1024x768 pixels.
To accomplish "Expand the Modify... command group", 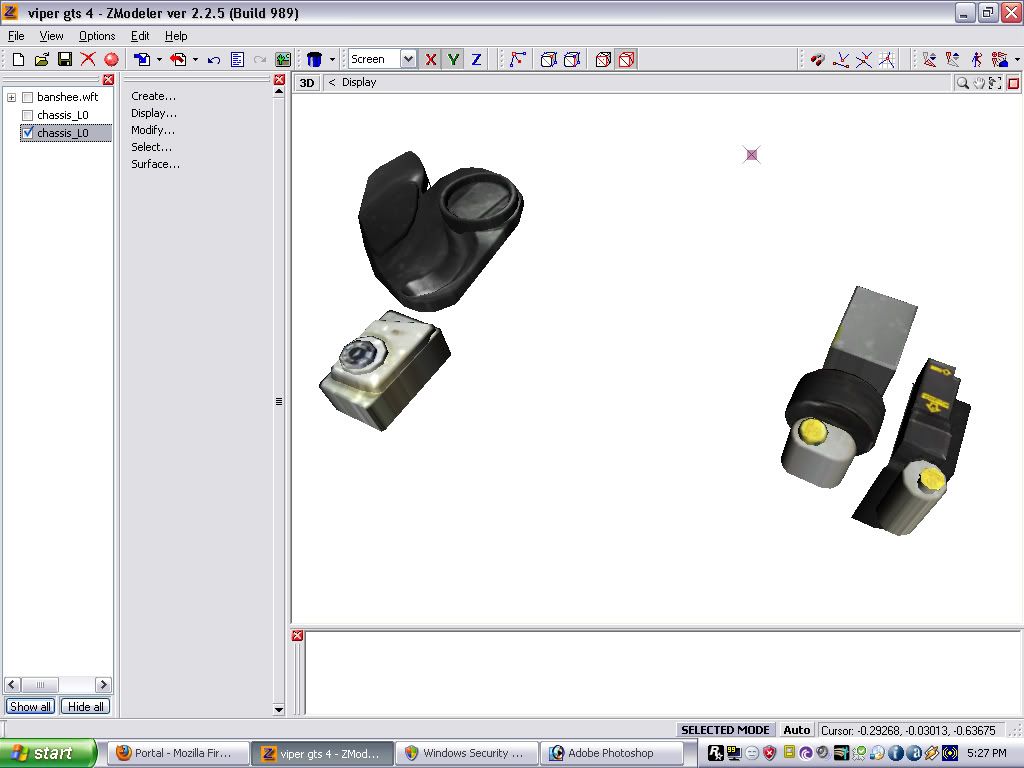I will (153, 130).
